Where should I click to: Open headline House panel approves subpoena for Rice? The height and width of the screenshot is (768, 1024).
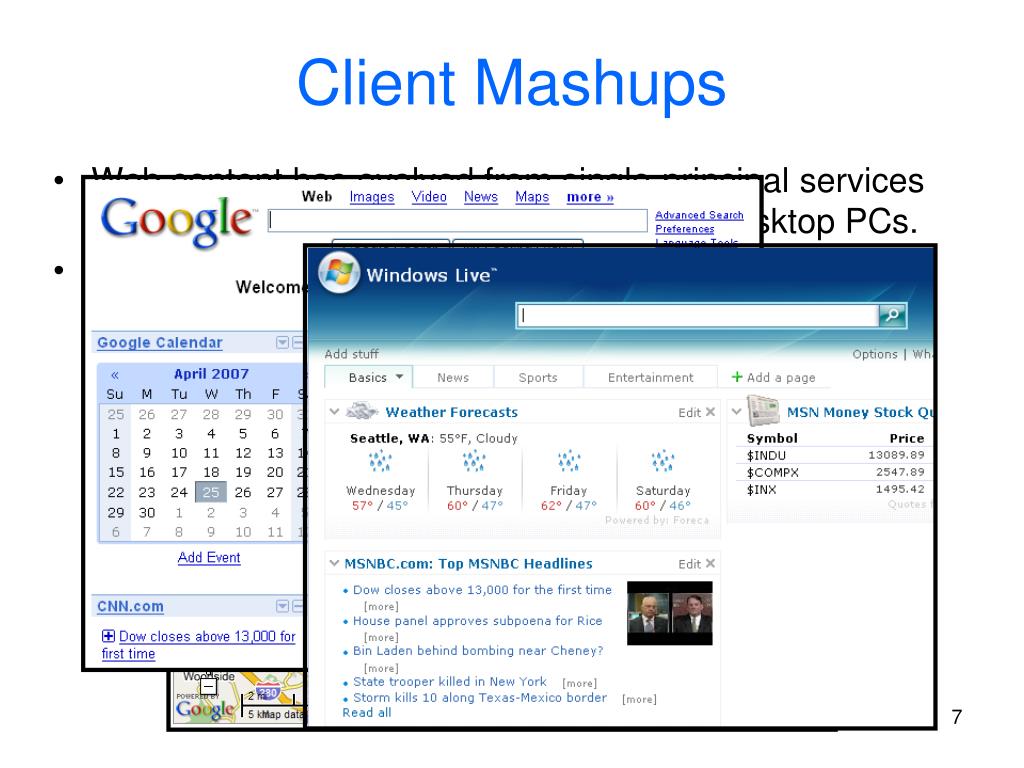tap(477, 620)
